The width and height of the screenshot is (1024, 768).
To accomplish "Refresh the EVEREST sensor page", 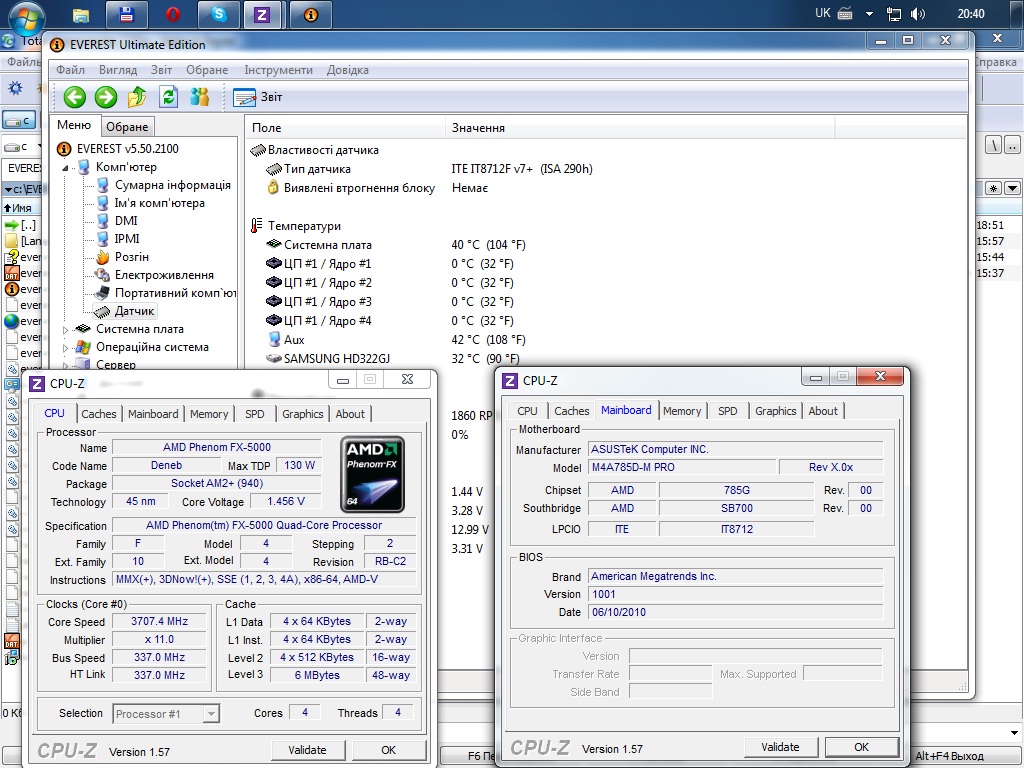I will pos(168,97).
